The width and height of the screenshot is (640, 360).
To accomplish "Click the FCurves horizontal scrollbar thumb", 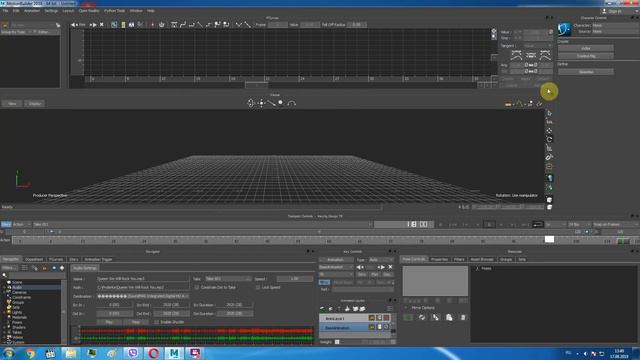I will coord(256,85).
